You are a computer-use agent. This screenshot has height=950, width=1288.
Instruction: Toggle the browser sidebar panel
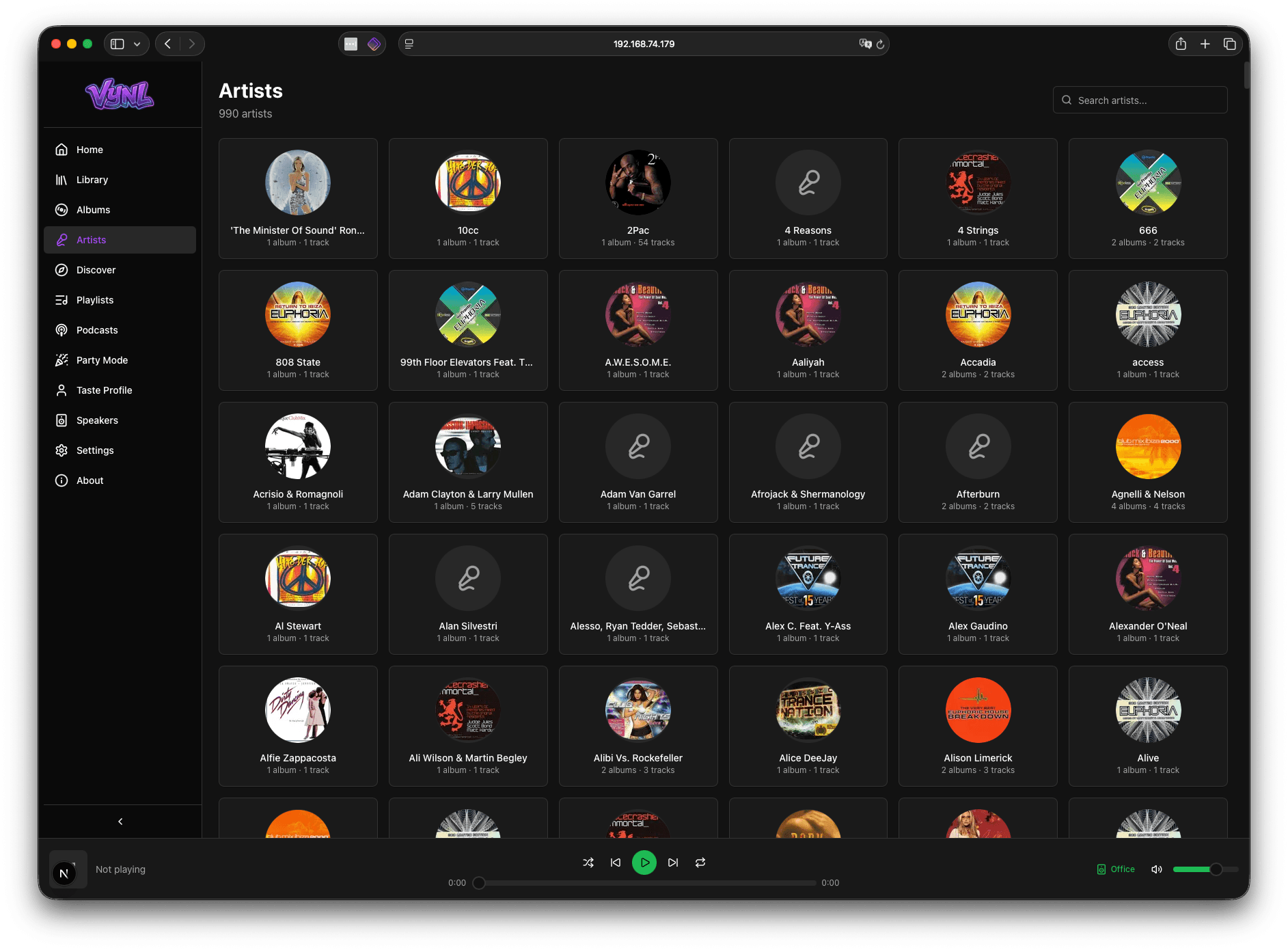click(118, 44)
